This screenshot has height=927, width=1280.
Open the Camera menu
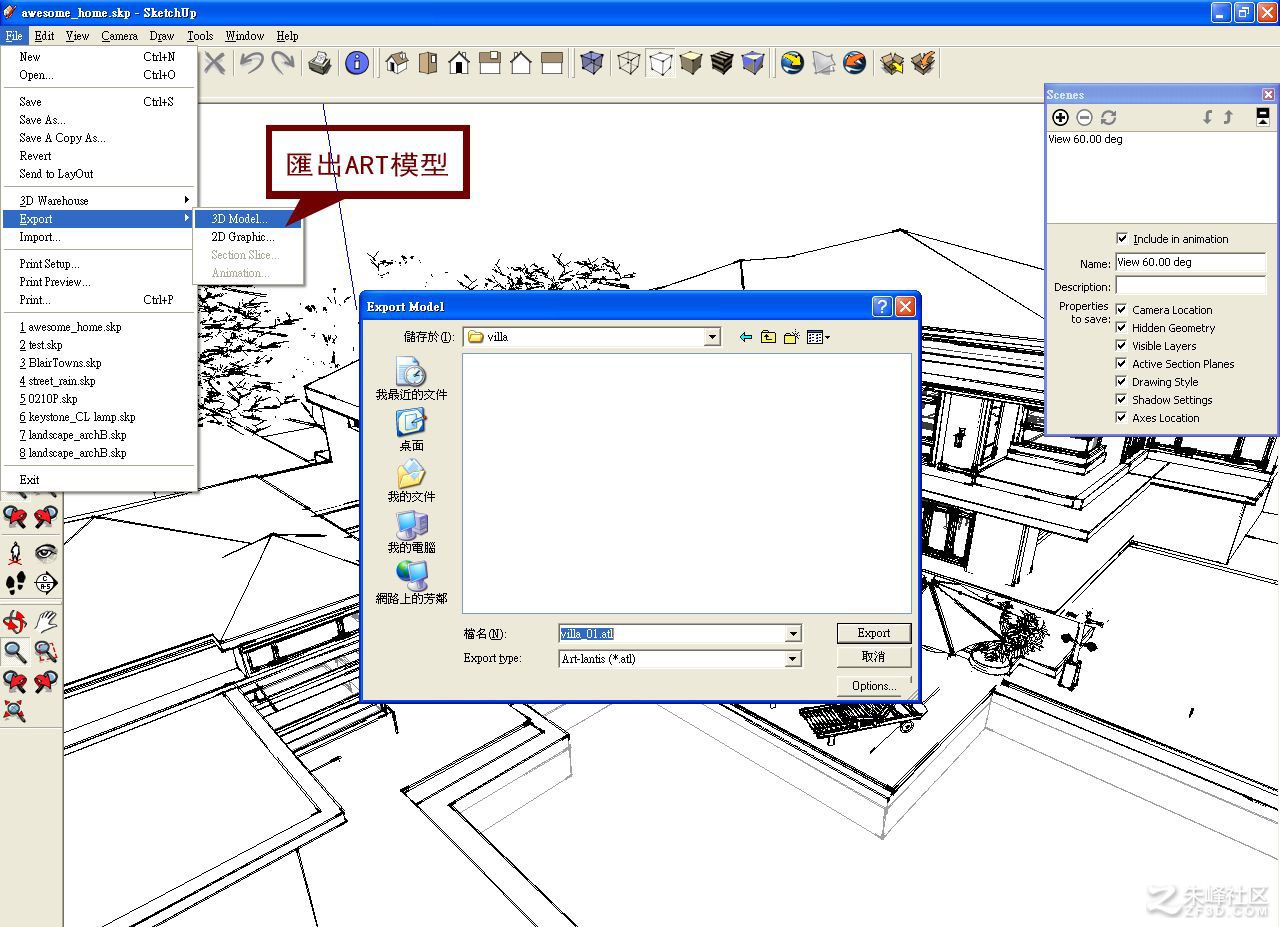pyautogui.click(x=119, y=36)
